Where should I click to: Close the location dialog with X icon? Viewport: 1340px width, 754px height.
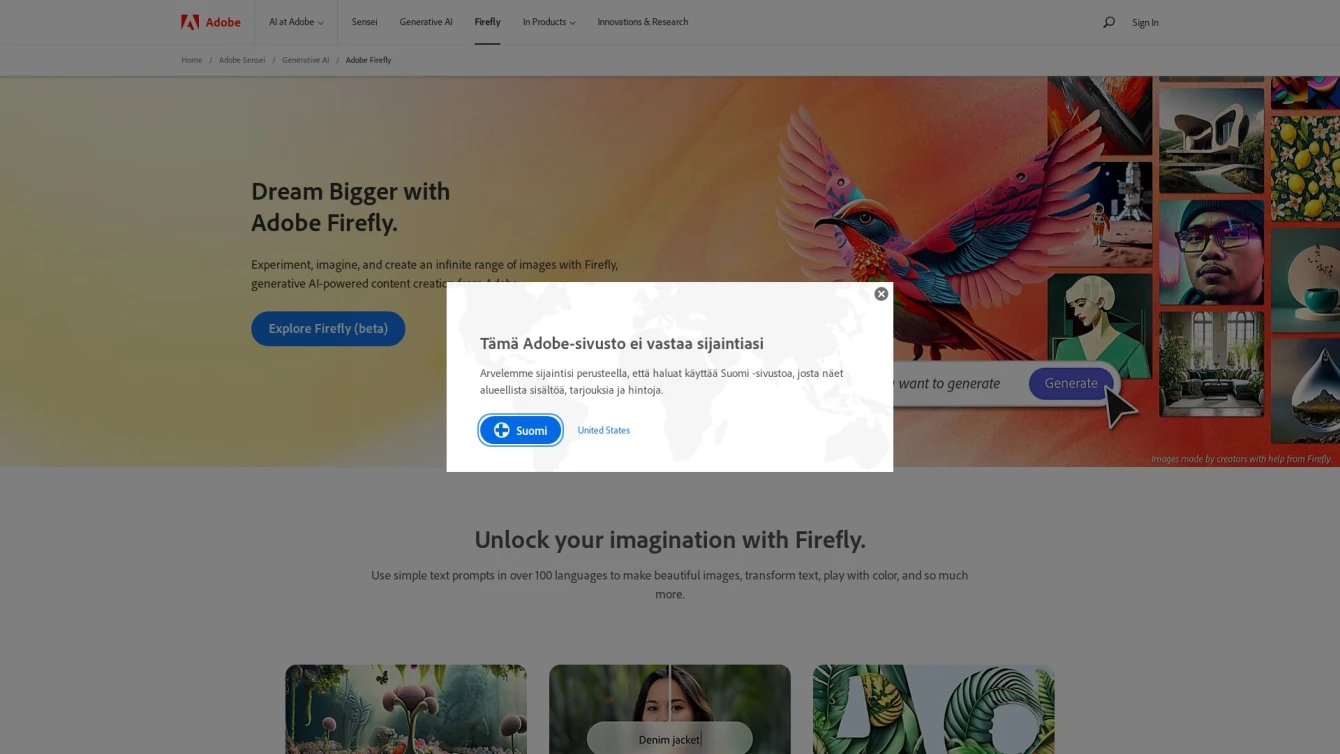tap(881, 294)
